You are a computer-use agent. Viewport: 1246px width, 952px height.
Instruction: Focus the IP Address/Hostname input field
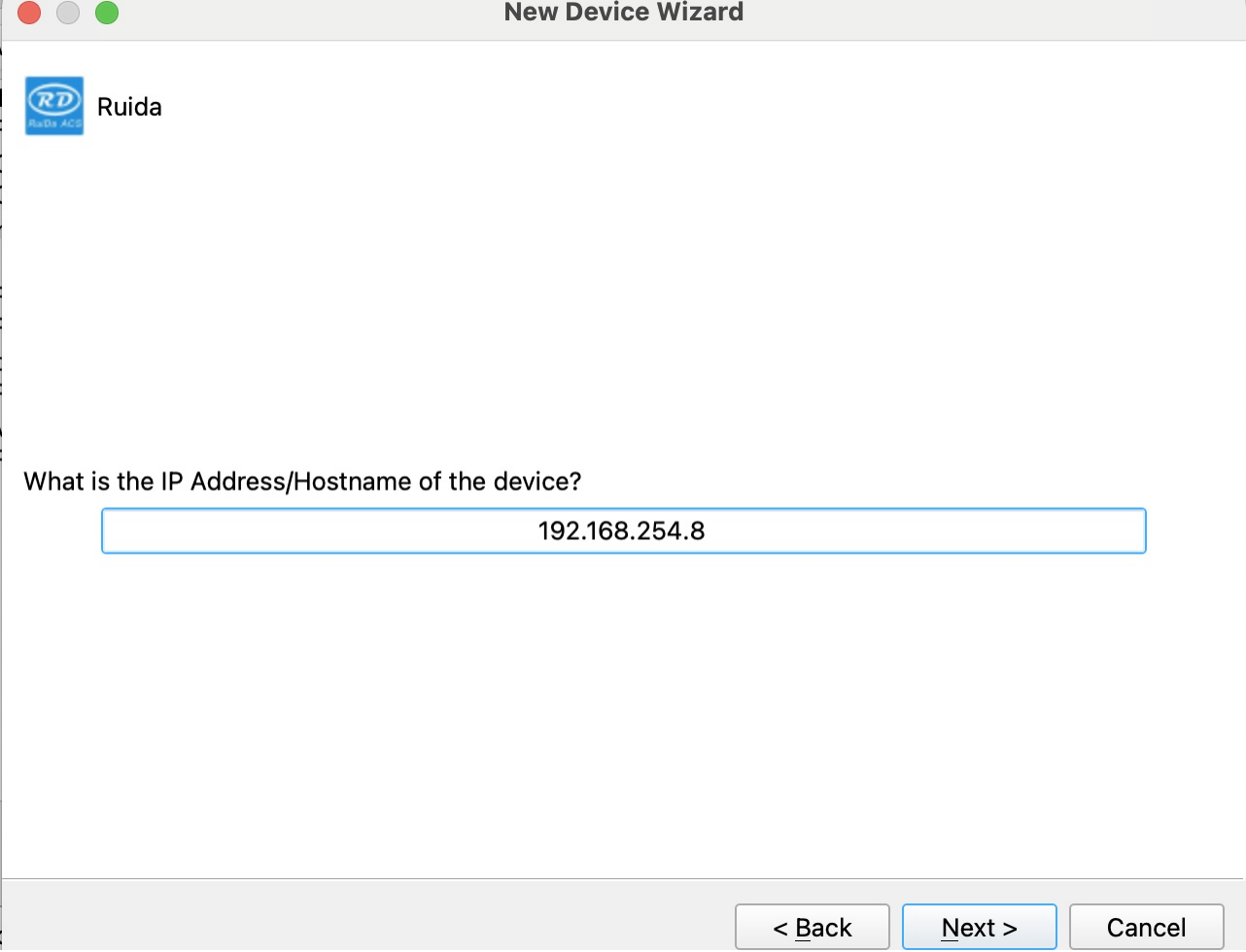pyautogui.click(x=623, y=531)
